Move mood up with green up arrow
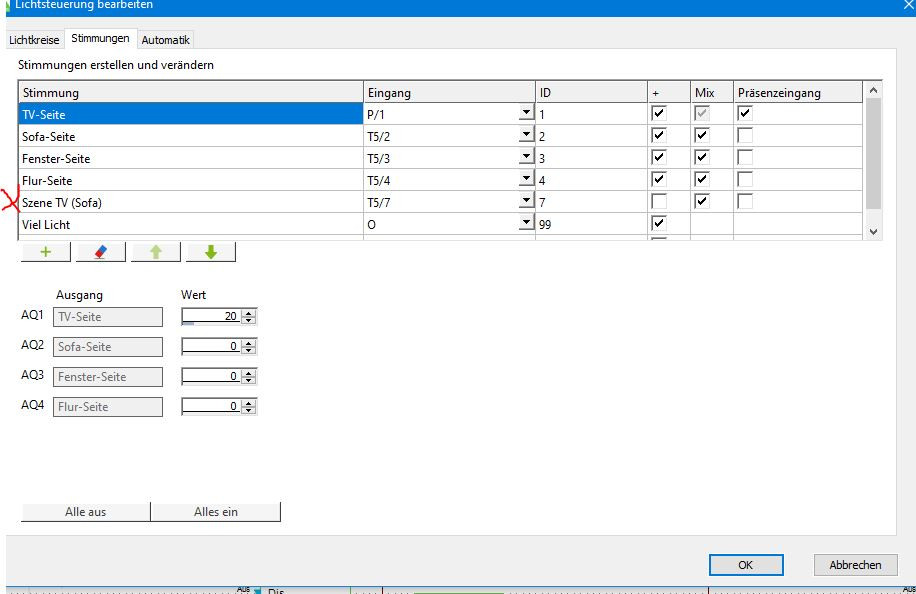Viewport: 916px width, 594px height. [155, 252]
